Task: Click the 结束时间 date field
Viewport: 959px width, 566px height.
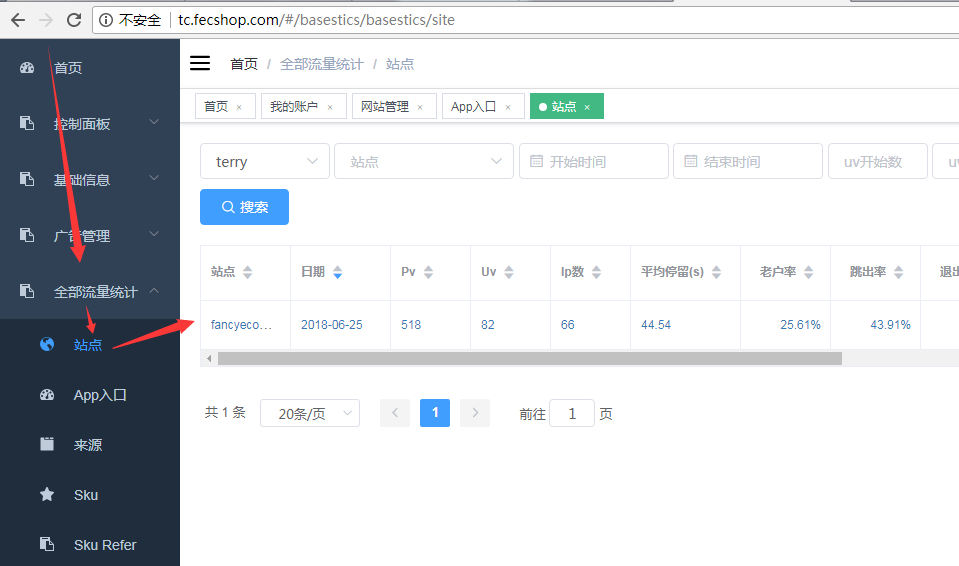Action: pos(748,161)
